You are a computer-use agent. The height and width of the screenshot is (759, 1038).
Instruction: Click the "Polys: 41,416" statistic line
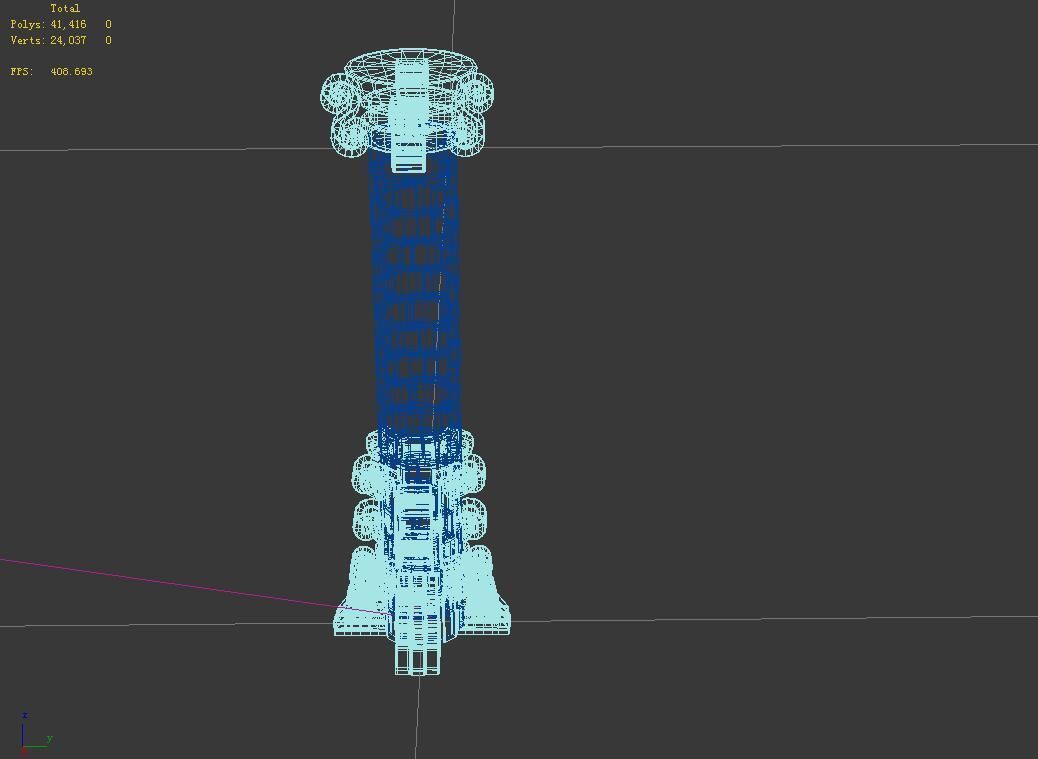[61, 24]
